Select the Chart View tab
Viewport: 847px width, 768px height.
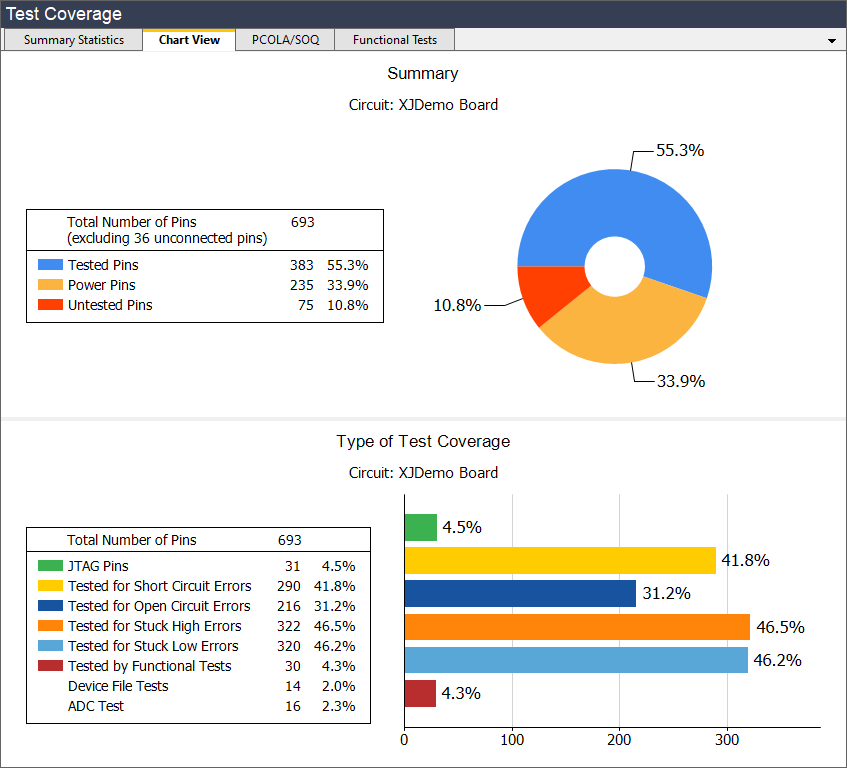click(189, 40)
